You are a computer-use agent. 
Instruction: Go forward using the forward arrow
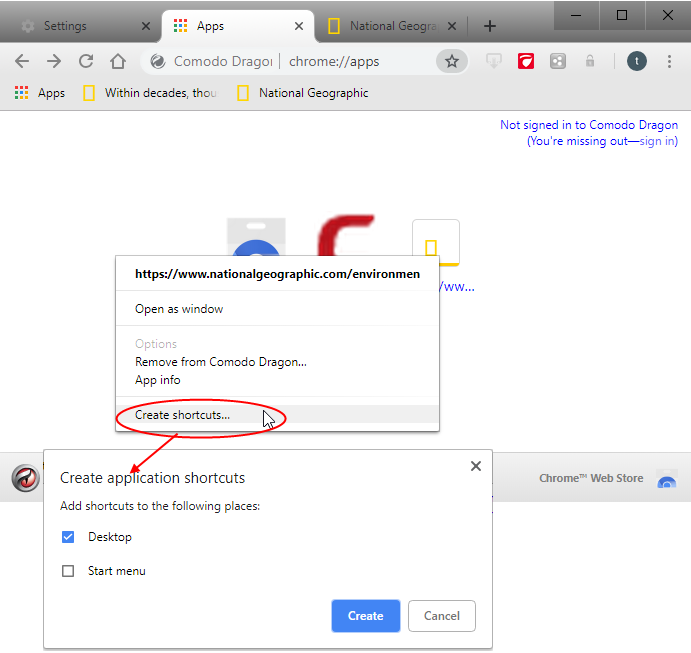tap(54, 61)
